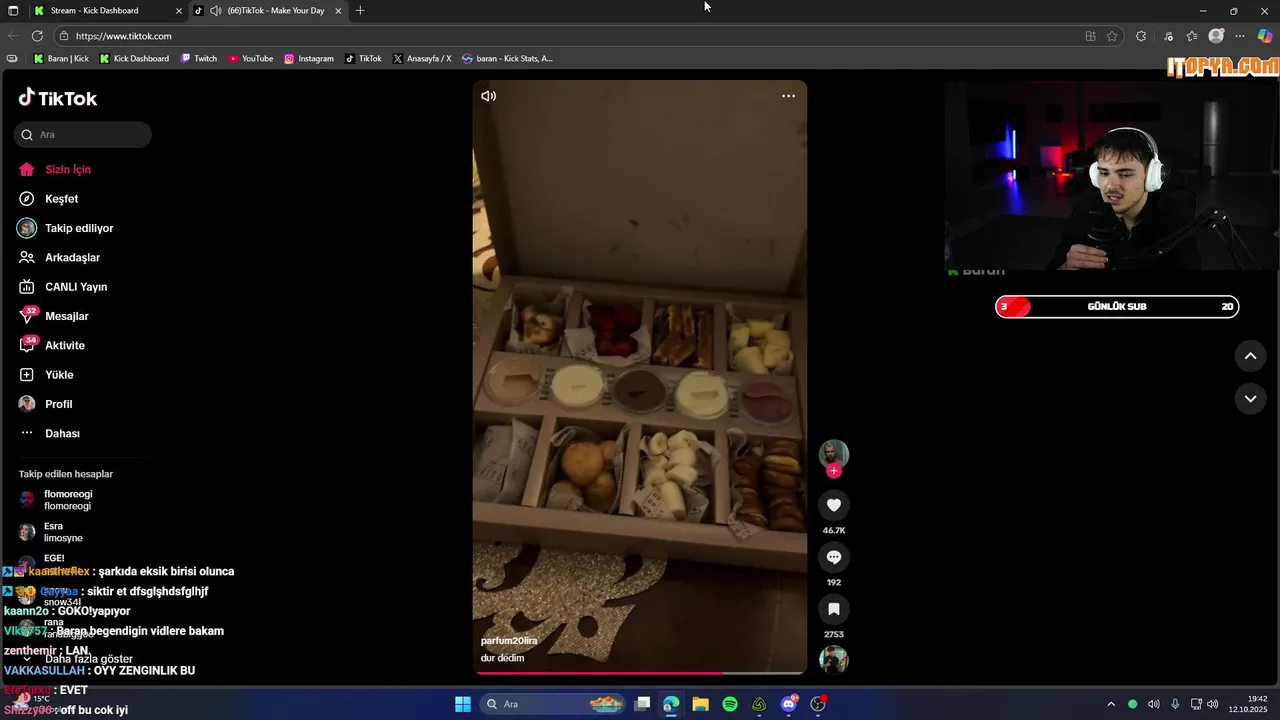
Task: Open Aktivite notifications
Action: tap(52, 345)
